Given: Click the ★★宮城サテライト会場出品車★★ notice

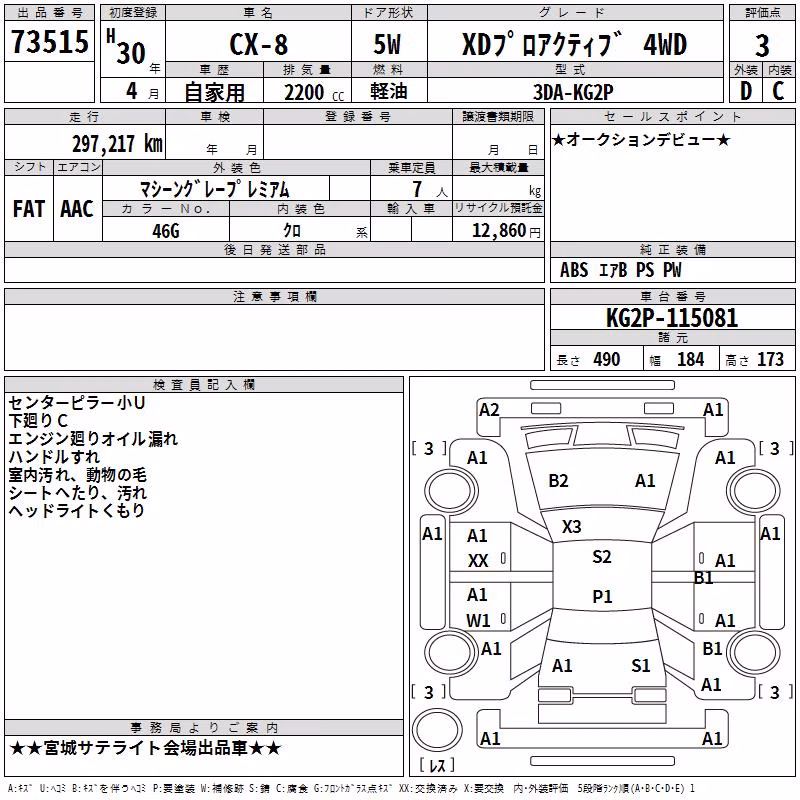Looking at the screenshot, I should pos(145,748).
